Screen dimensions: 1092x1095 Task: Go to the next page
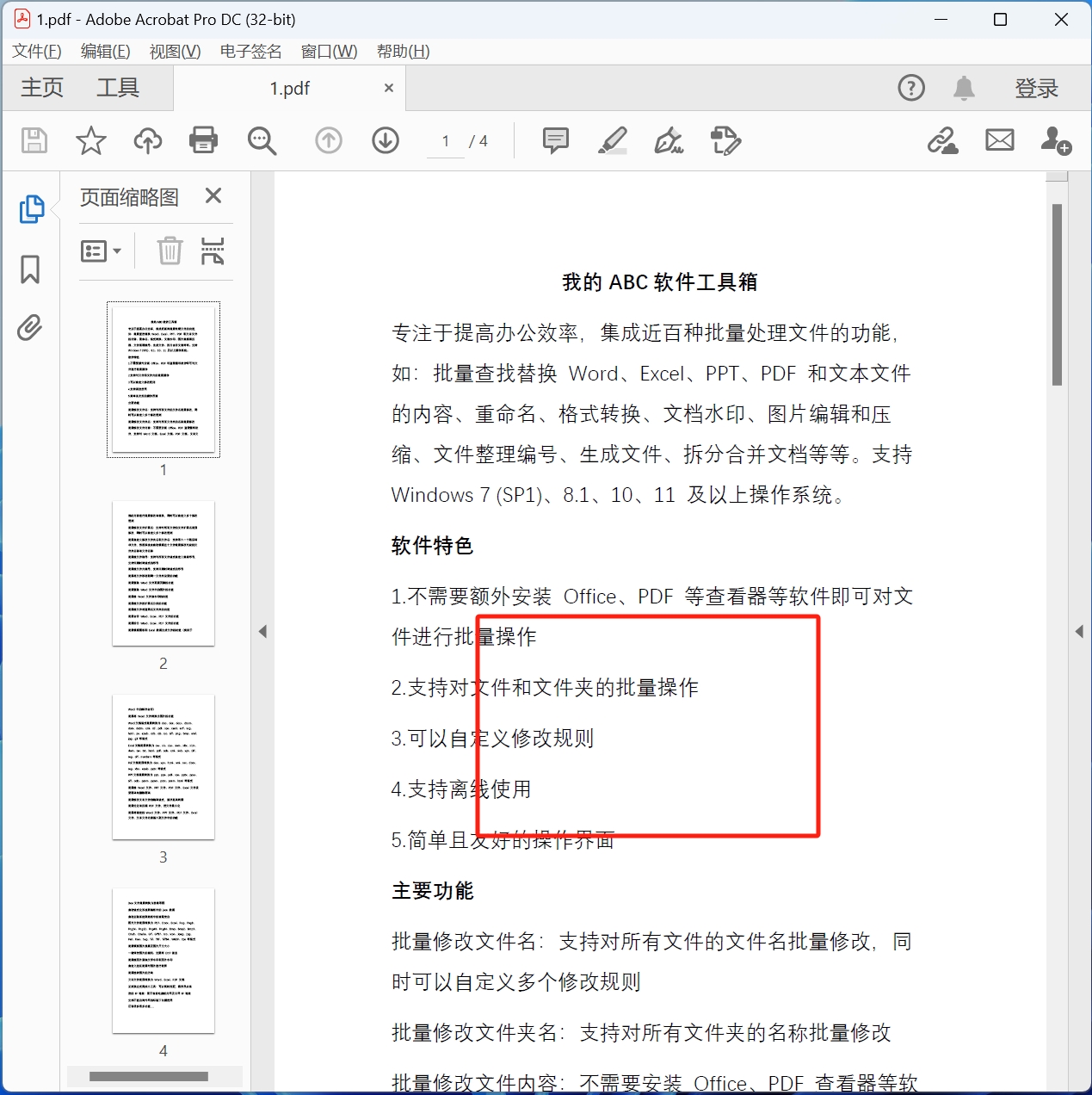click(385, 140)
